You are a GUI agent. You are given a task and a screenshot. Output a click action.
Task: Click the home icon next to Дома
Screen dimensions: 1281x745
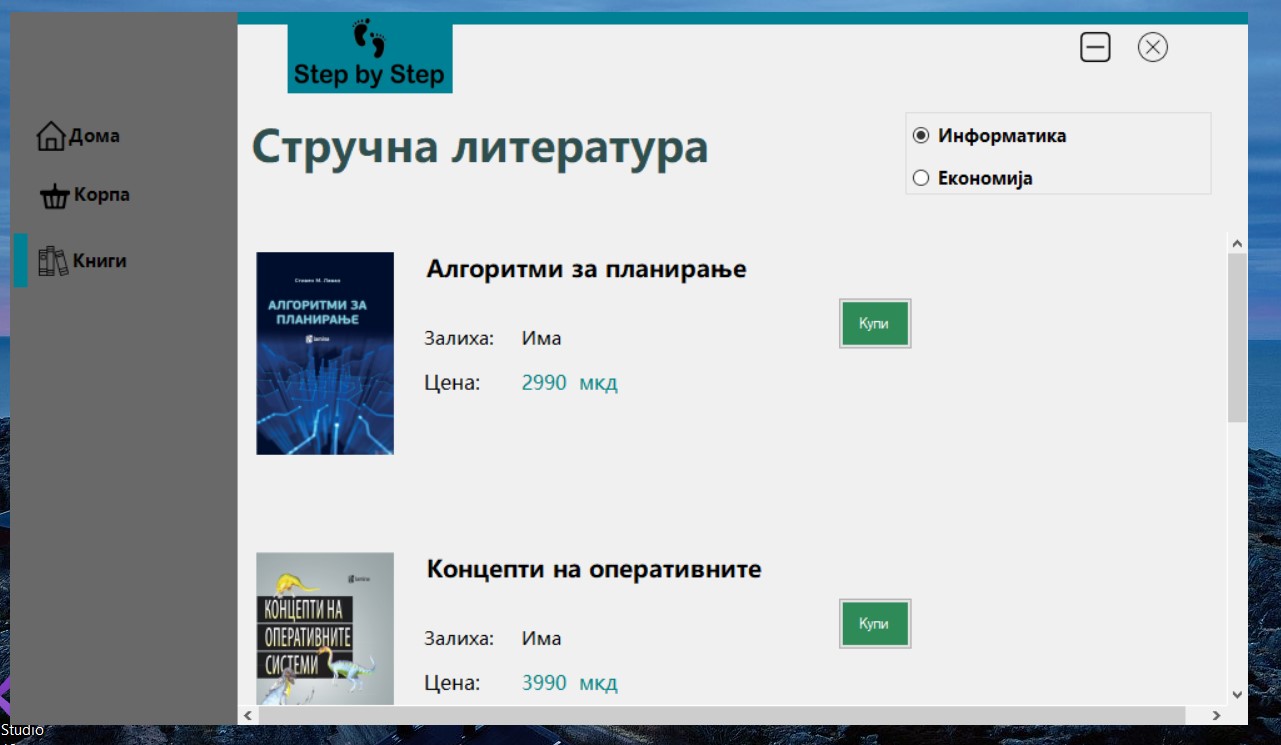(x=51, y=134)
